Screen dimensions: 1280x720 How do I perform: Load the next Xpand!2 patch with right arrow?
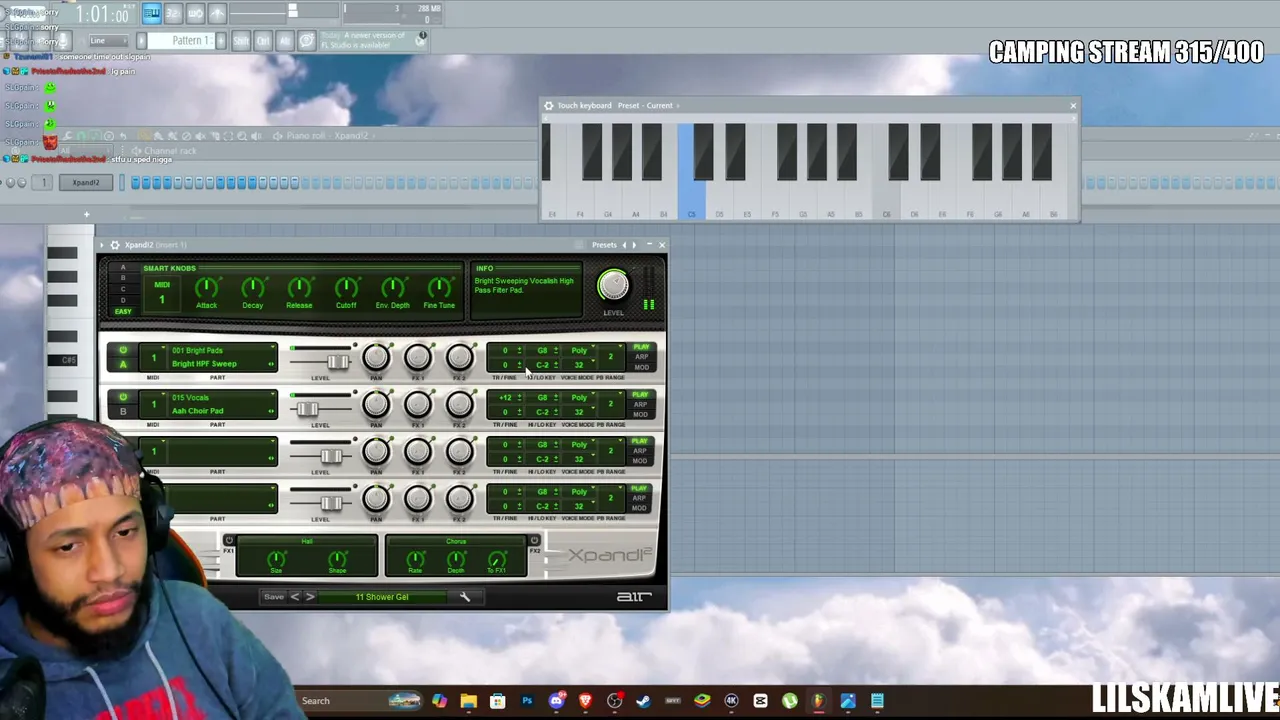tap(310, 597)
